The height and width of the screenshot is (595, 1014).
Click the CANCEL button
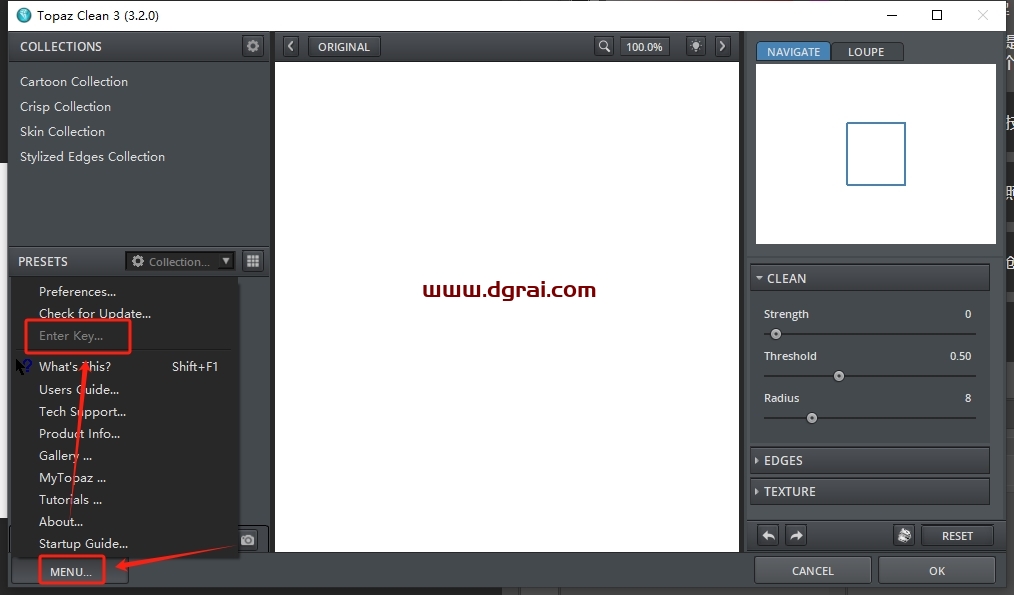(x=813, y=571)
